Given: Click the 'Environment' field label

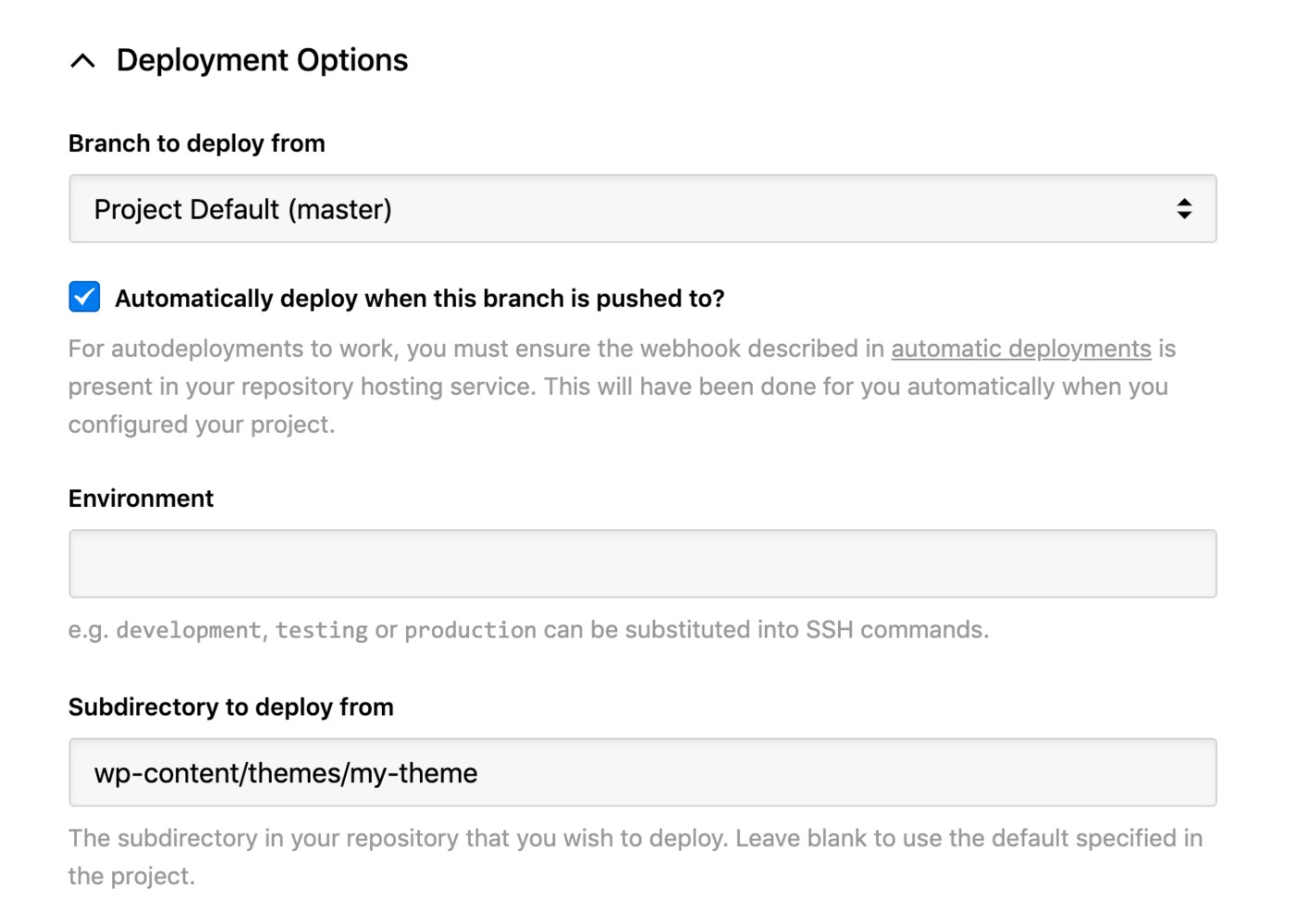Looking at the screenshot, I should (141, 499).
